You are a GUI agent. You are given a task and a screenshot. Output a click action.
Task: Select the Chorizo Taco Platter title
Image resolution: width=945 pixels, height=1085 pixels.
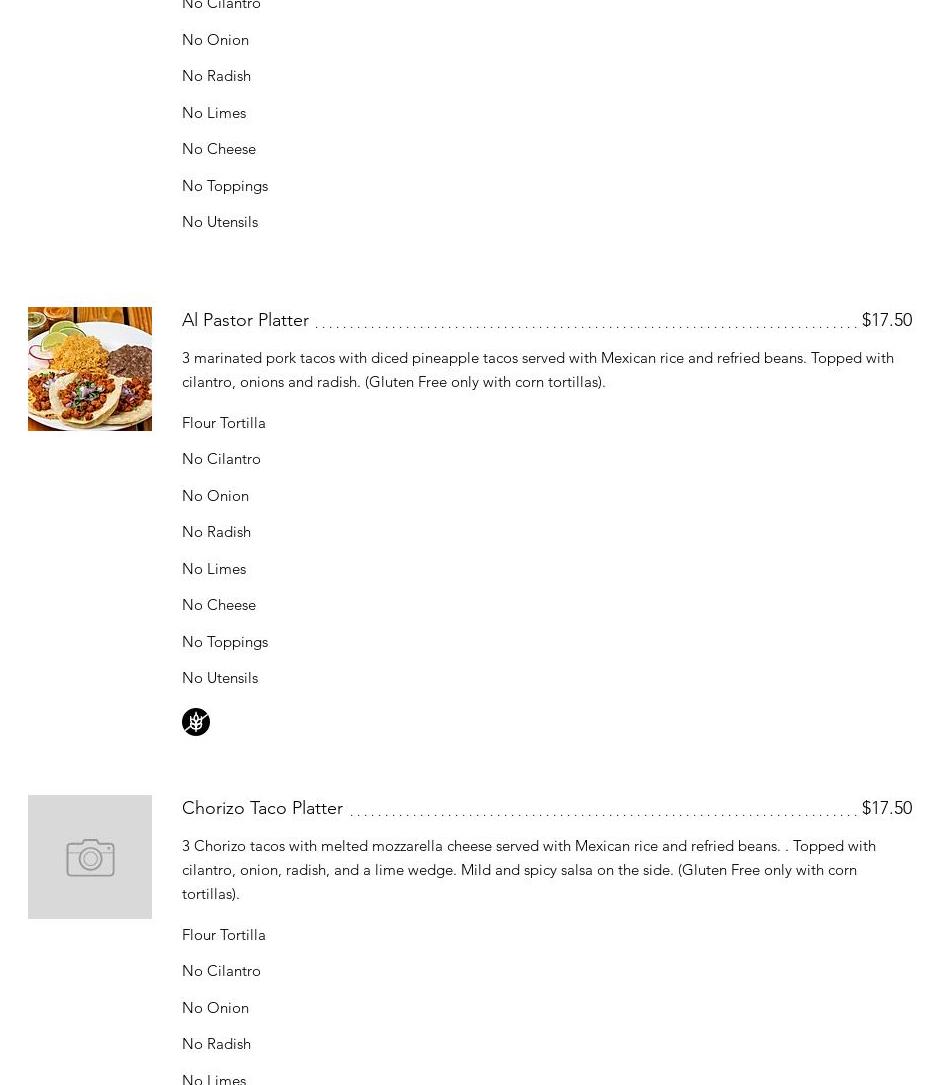click(262, 808)
